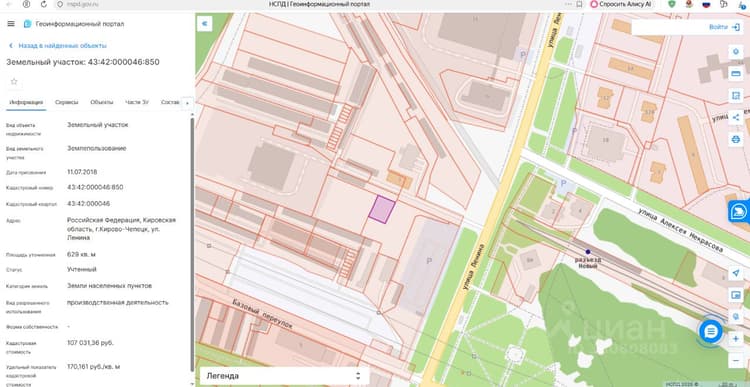Select the ruler measurement tool
Viewport: 750px width, 387px height.
point(736,73)
